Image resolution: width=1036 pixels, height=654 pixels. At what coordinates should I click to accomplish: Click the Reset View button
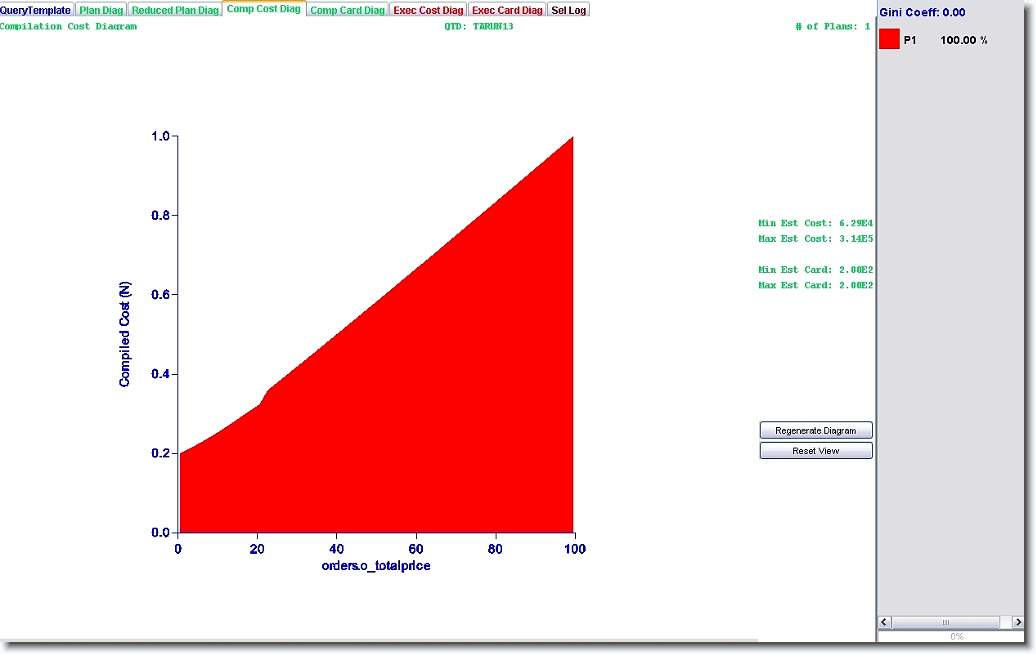pyautogui.click(x=816, y=451)
